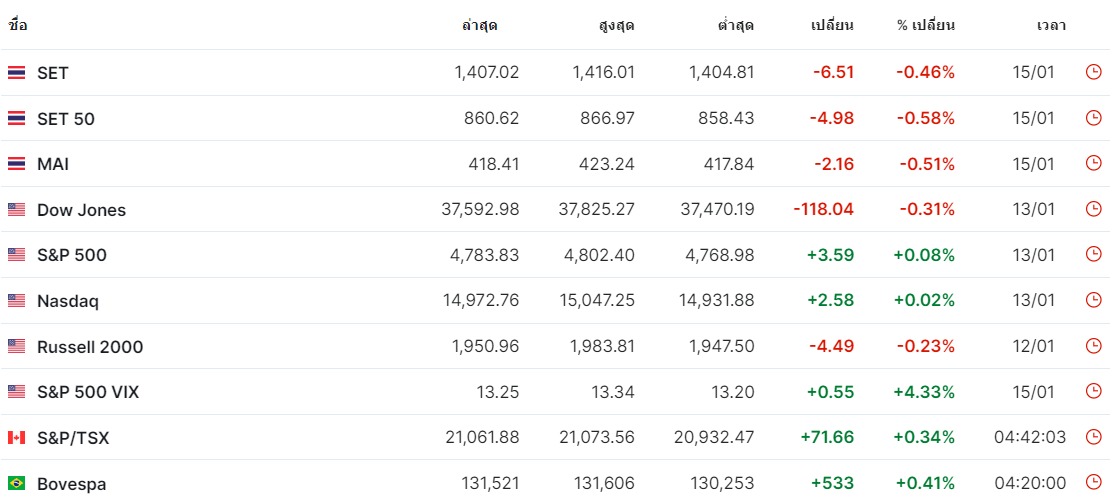The height and width of the screenshot is (504, 1117).
Task: Open the SET index link
Action: (53, 73)
